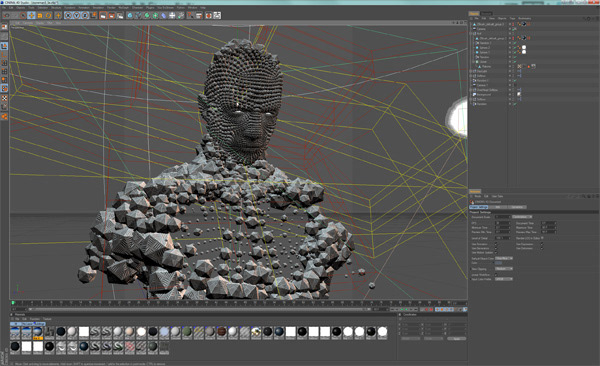Image resolution: width=600 pixels, height=366 pixels.
Task: Collapse the Null object hierarchy
Action: [x=471, y=34]
